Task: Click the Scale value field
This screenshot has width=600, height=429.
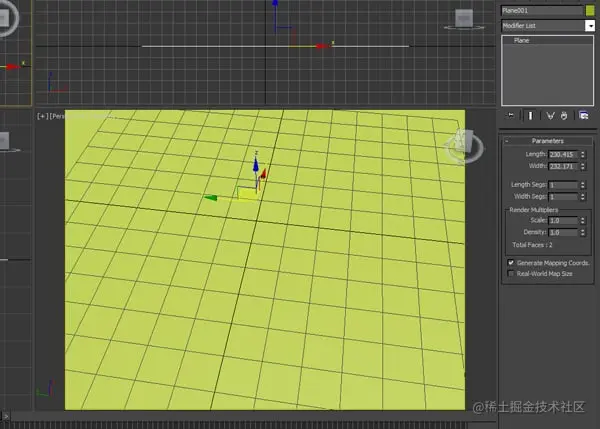Action: [x=563, y=220]
